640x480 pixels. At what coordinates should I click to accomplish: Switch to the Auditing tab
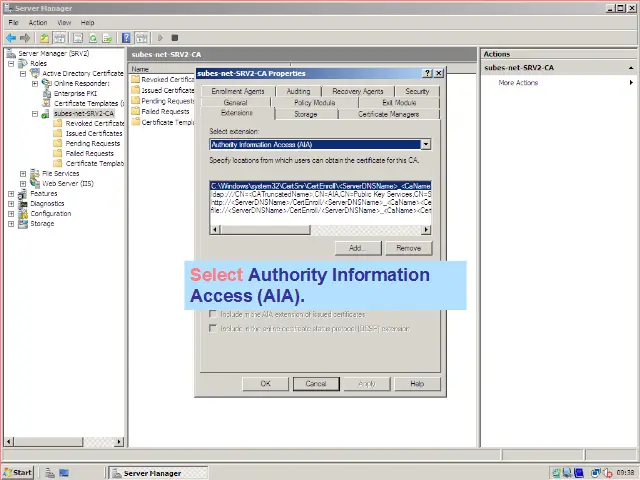[298, 91]
